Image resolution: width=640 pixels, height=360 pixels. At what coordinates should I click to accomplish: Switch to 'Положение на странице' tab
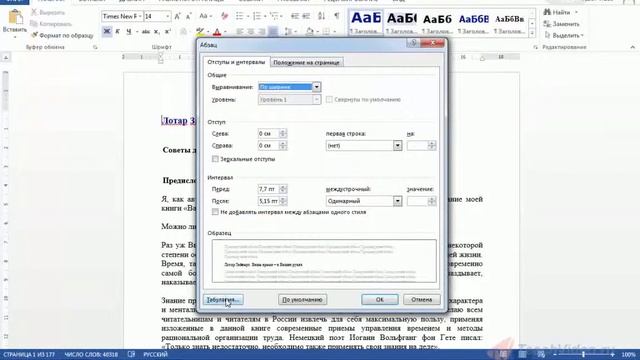(x=306, y=62)
